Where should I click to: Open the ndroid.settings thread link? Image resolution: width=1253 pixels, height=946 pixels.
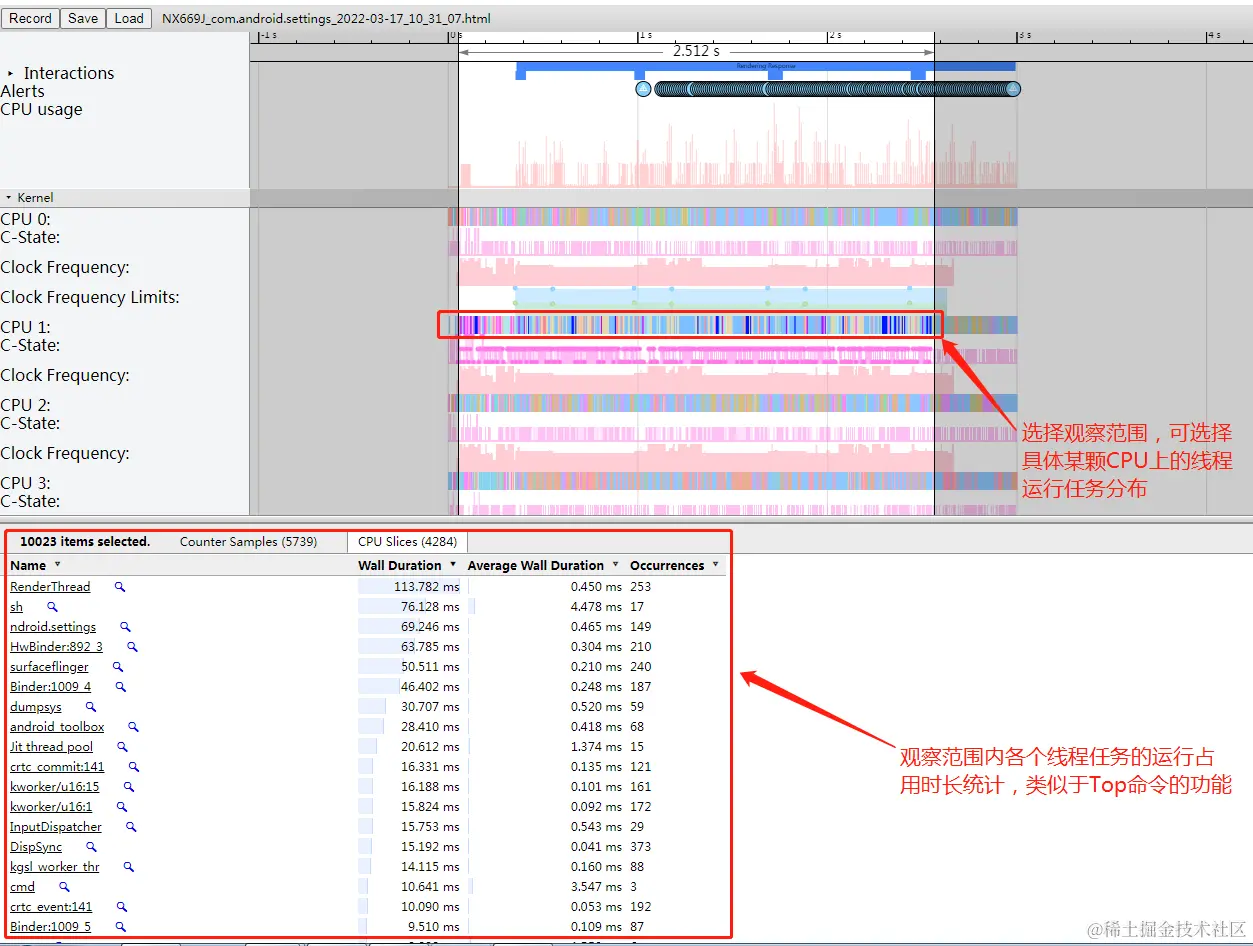click(x=53, y=627)
